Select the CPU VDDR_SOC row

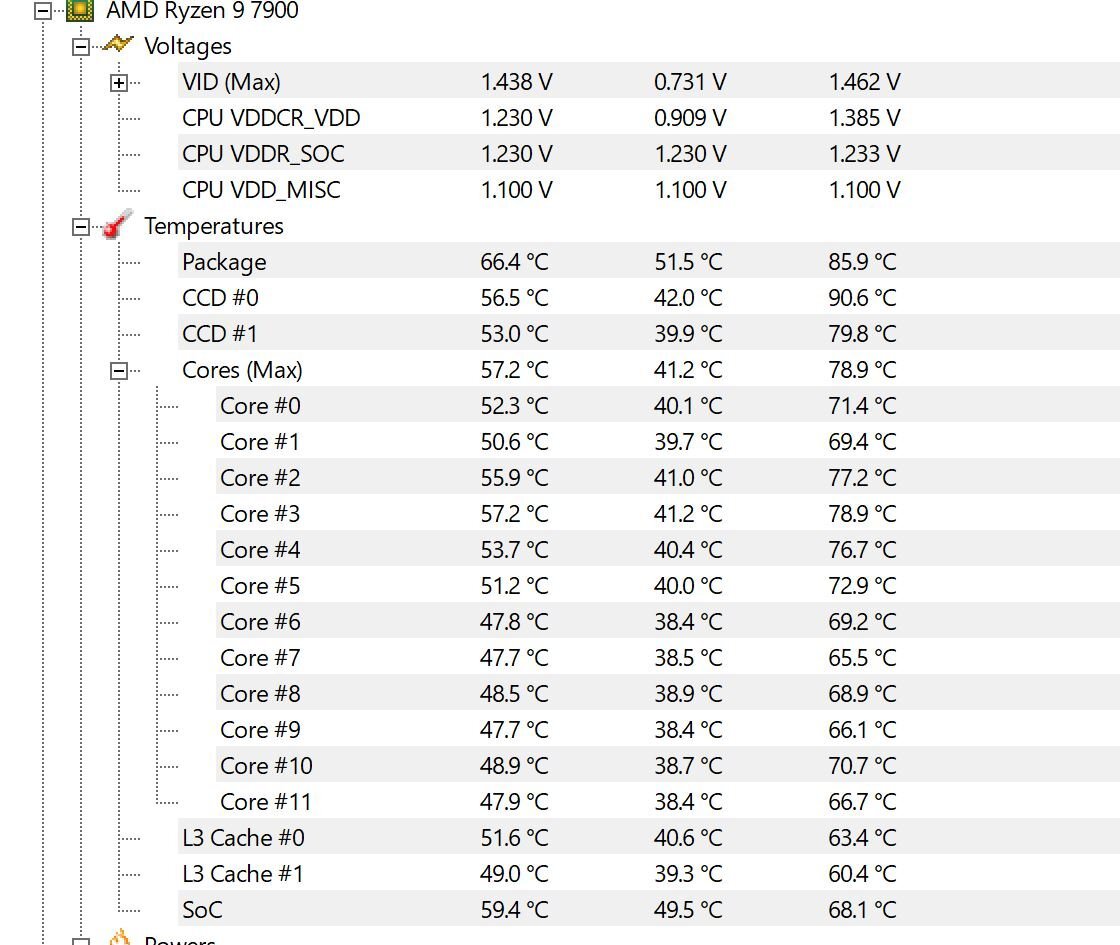tap(649, 154)
